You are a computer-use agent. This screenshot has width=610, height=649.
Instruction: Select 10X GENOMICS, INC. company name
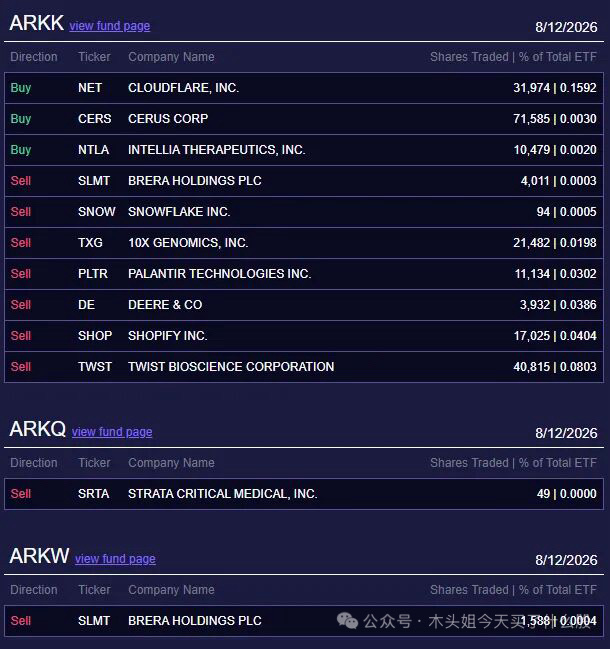point(188,243)
